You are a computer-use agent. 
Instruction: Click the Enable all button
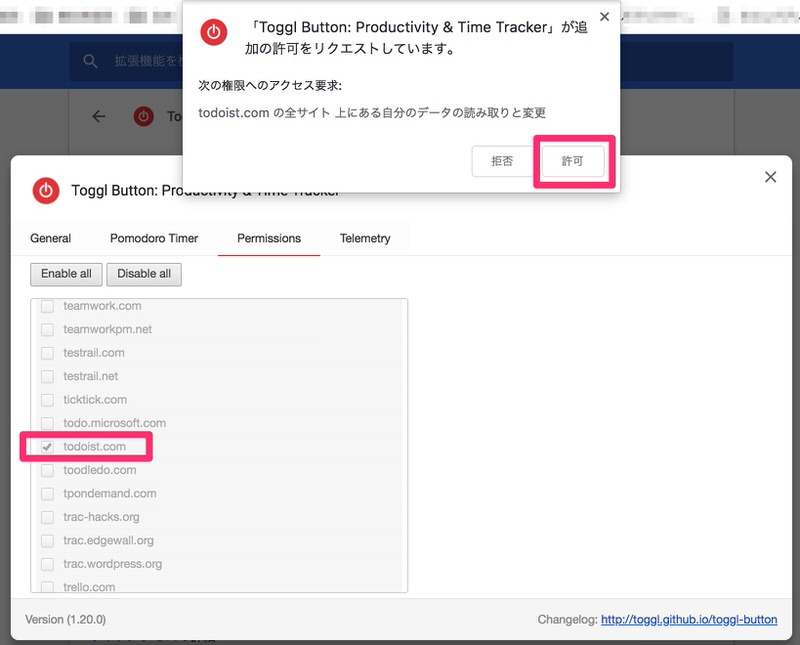click(66, 274)
